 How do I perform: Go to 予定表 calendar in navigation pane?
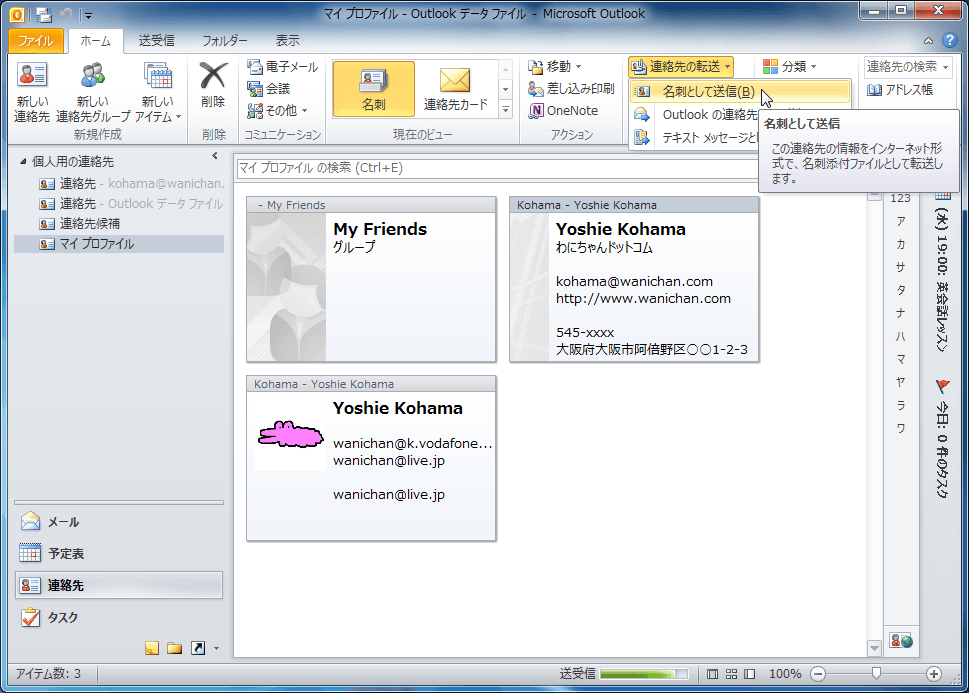[119, 553]
